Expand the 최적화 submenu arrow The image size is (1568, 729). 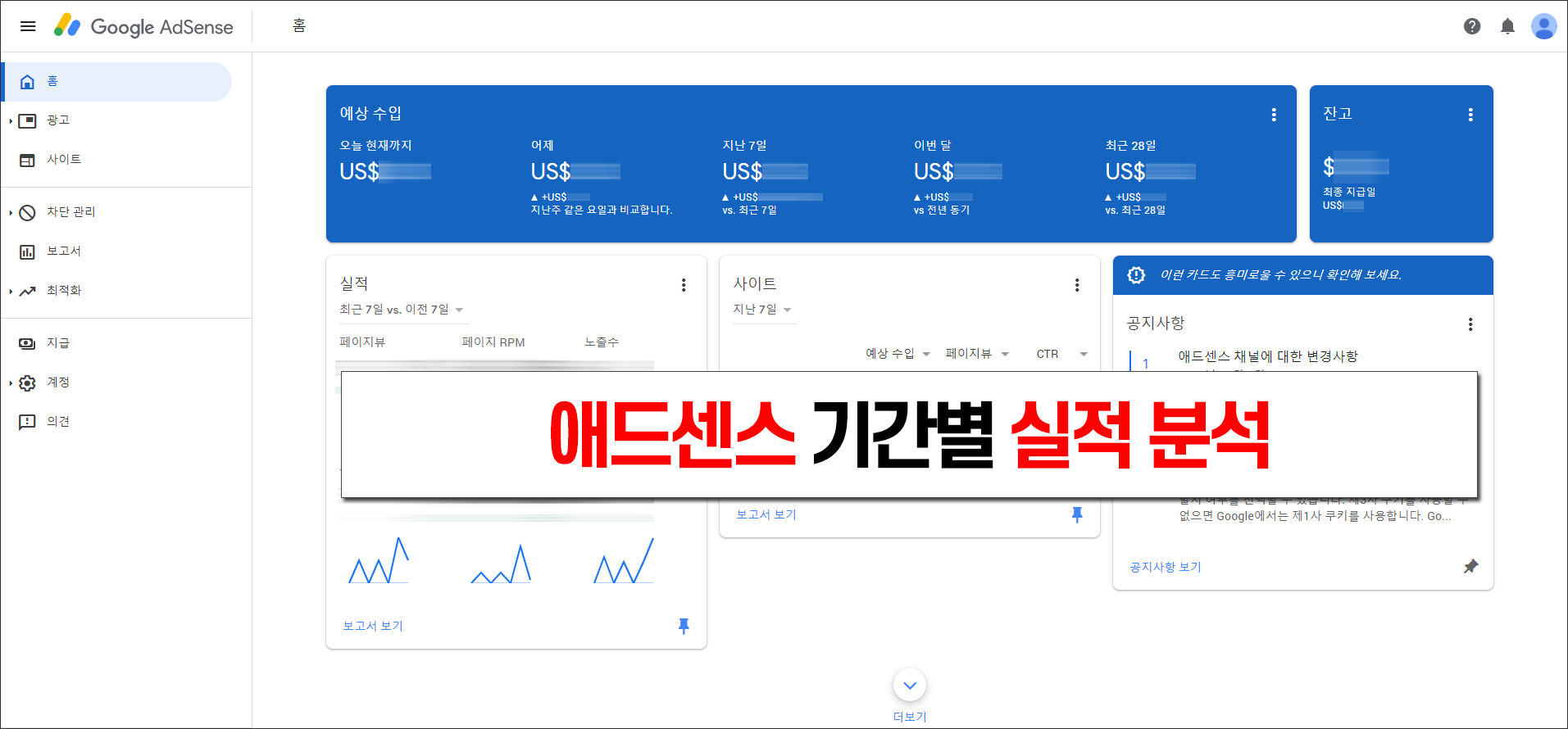click(x=10, y=292)
